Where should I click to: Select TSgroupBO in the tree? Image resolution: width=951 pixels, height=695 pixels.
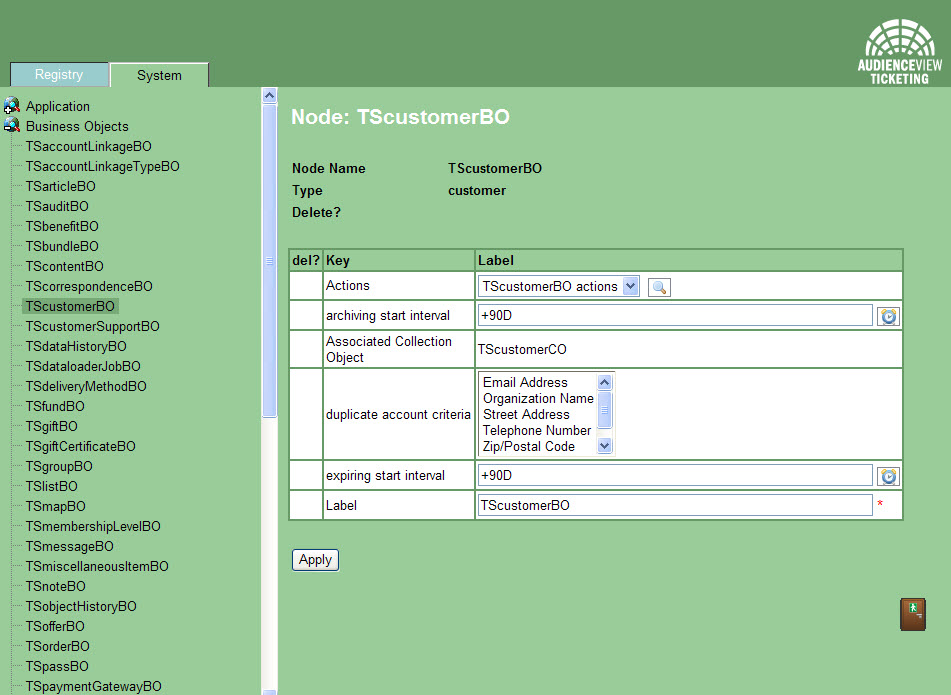point(59,466)
